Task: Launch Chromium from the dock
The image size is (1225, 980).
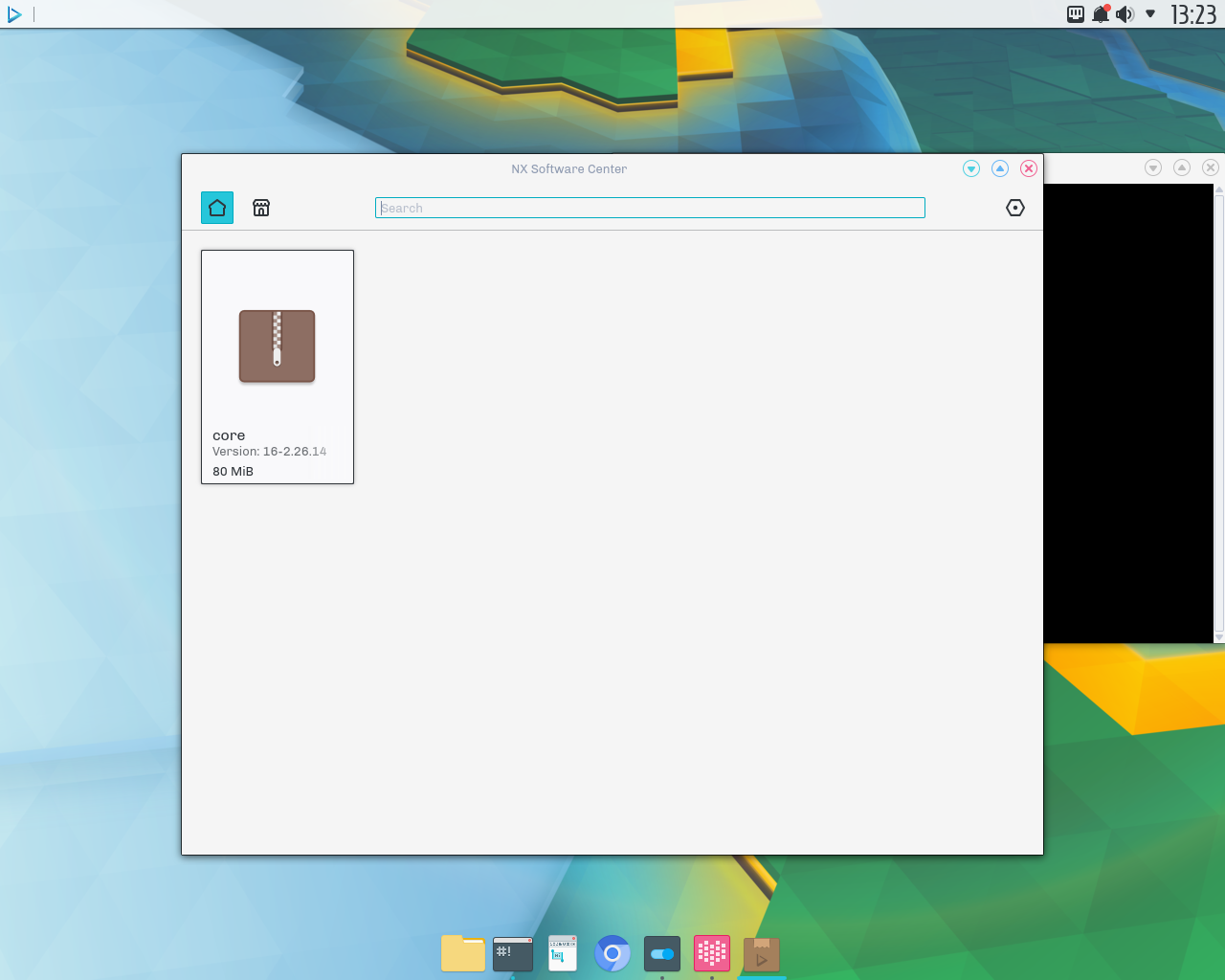Action: click(x=612, y=953)
